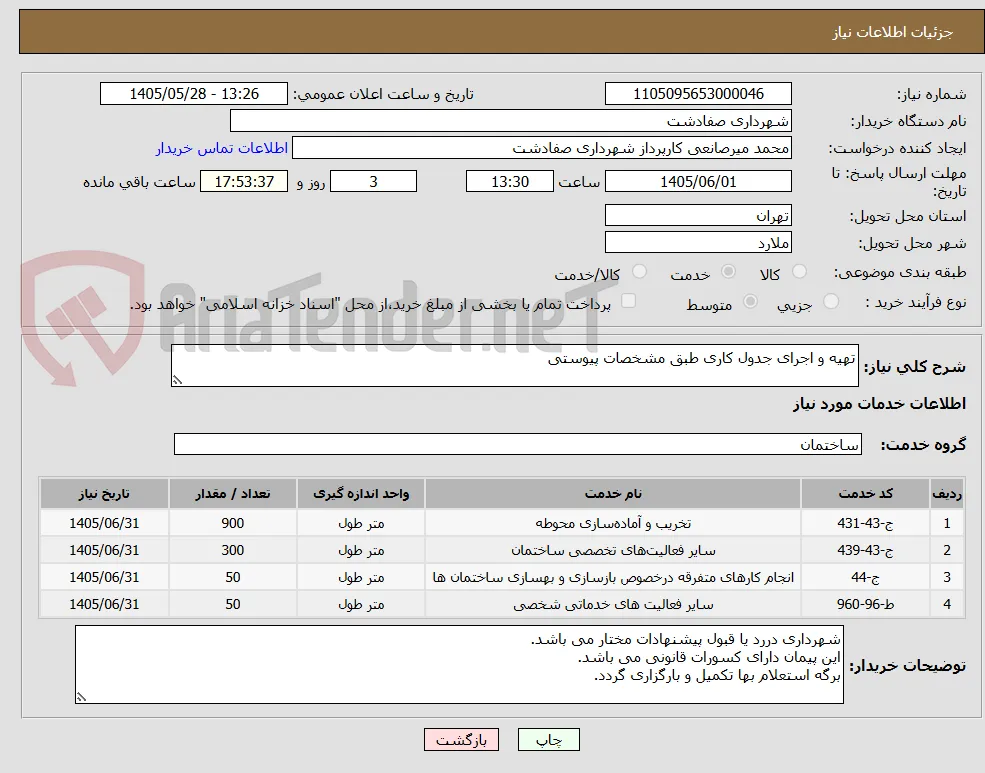The height and width of the screenshot is (773, 985).
Task: Click the city field ملارد
Action: [x=698, y=242]
